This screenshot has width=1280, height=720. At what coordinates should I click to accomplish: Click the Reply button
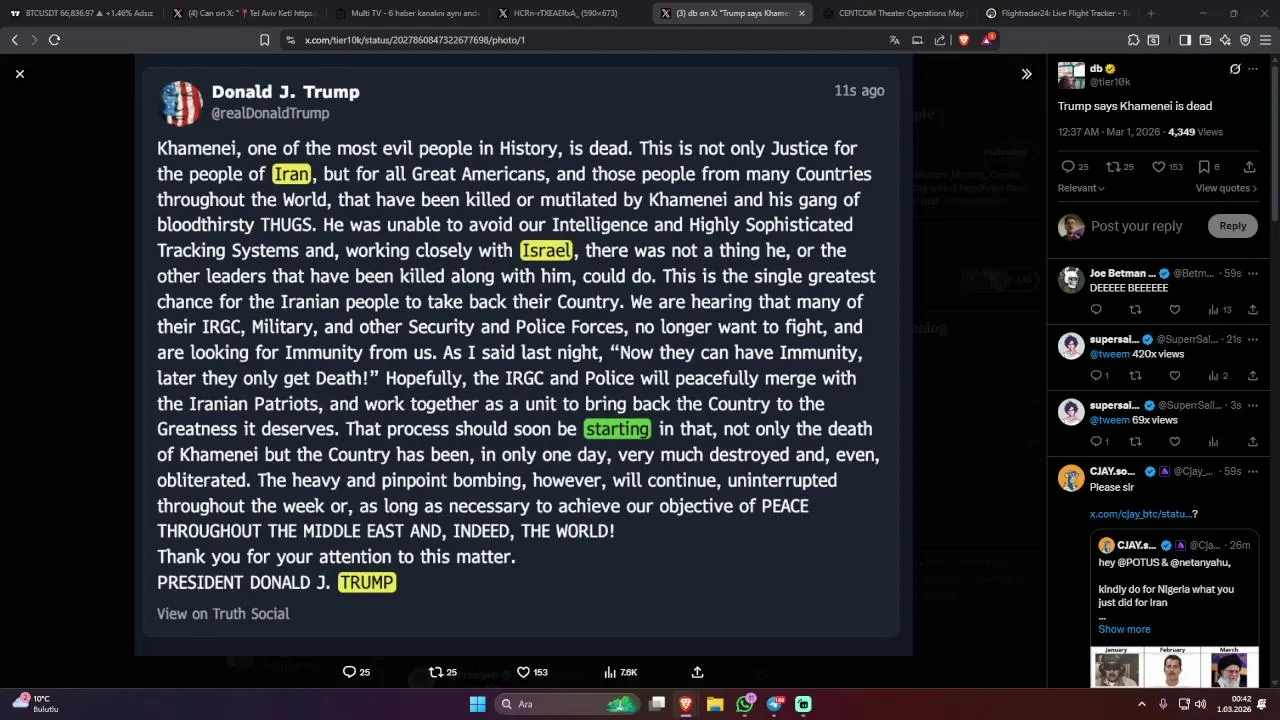1232,226
